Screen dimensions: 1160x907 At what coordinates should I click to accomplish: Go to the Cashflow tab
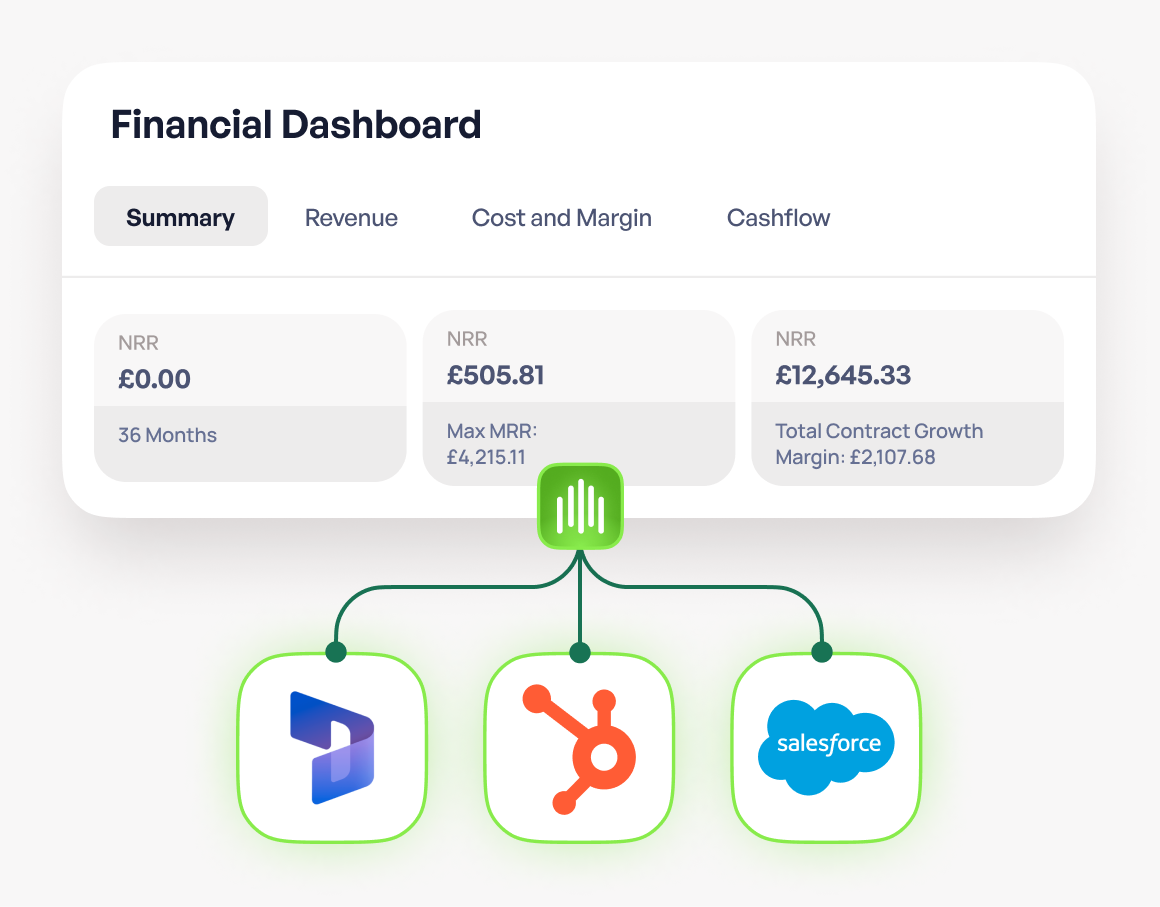(778, 218)
